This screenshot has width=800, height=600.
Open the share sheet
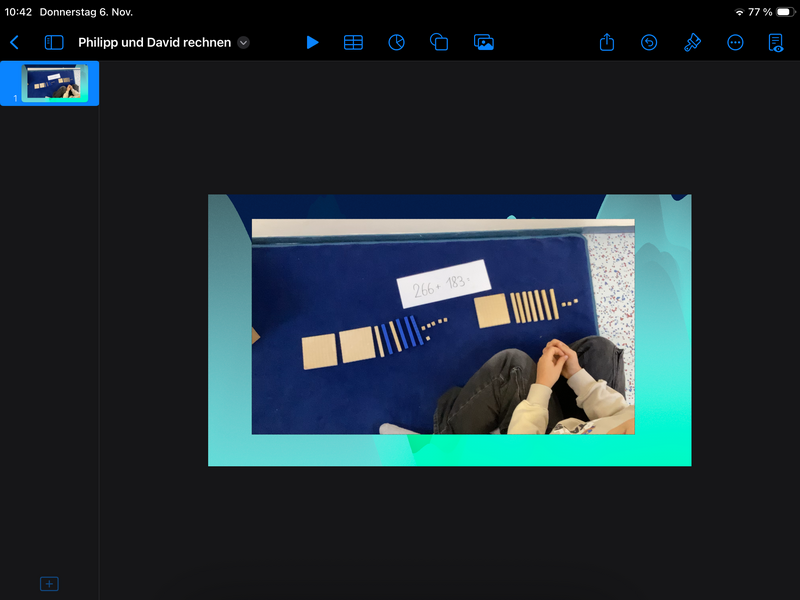point(607,42)
